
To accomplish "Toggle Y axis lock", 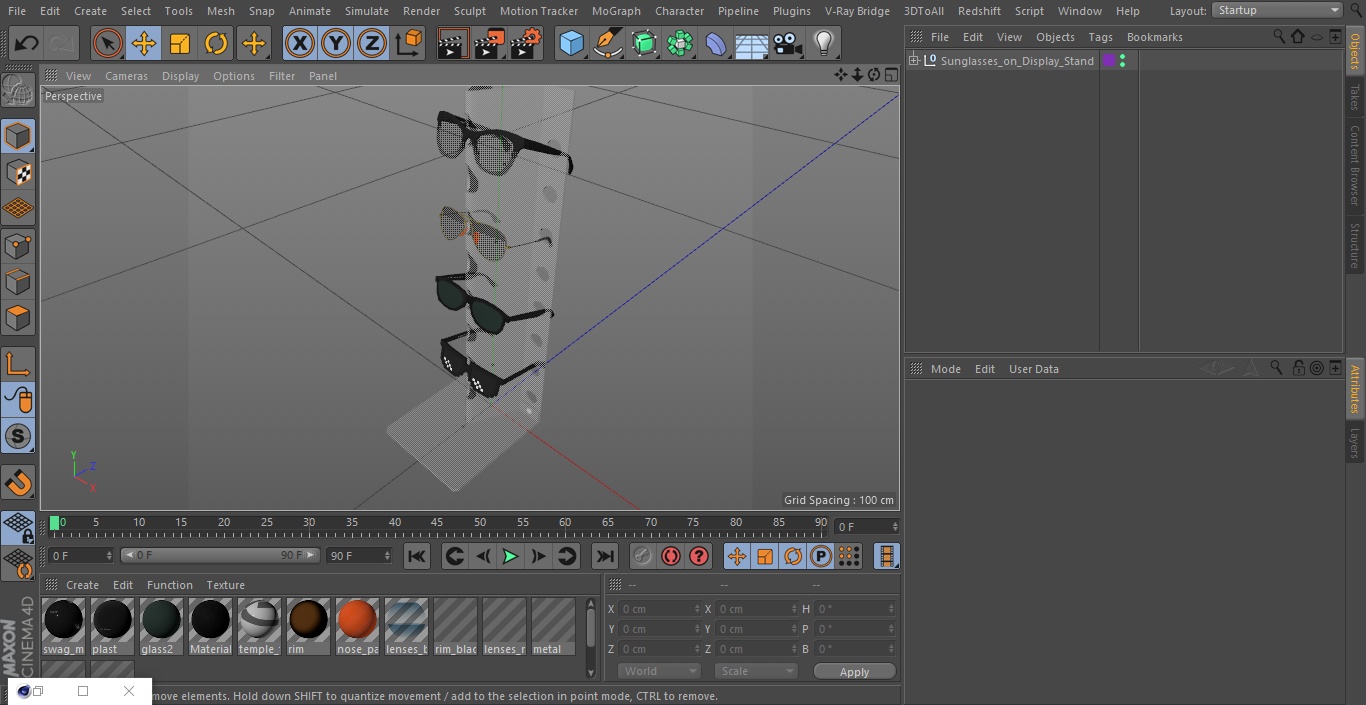I will 336,43.
